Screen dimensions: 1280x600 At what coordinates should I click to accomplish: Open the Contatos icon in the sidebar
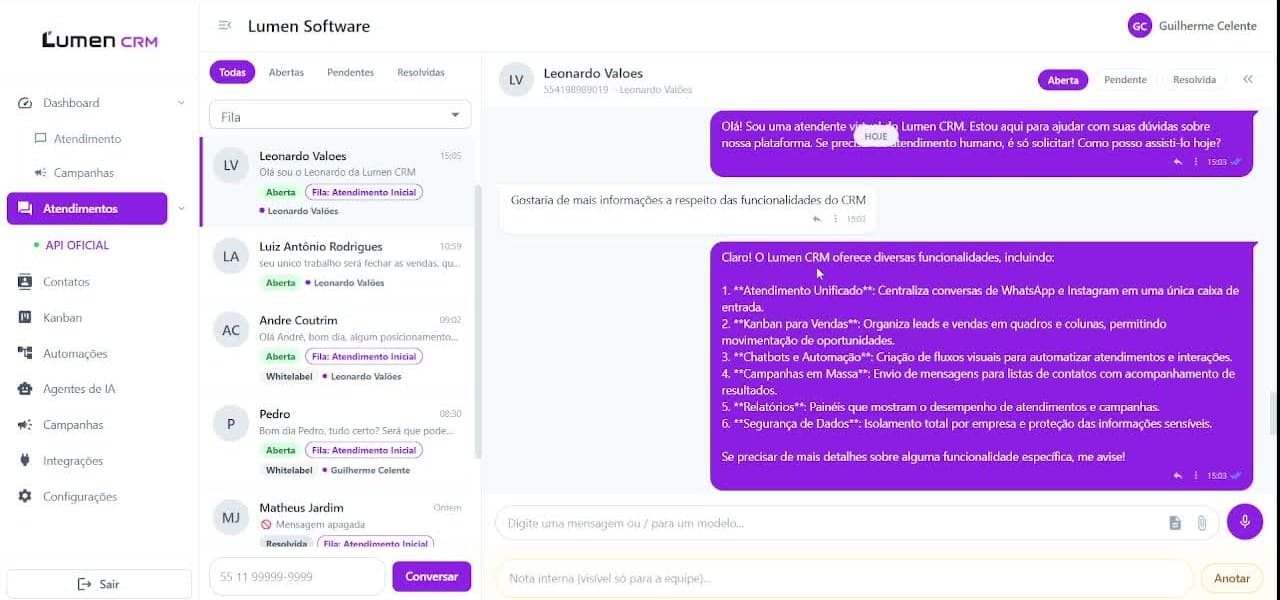coord(25,282)
